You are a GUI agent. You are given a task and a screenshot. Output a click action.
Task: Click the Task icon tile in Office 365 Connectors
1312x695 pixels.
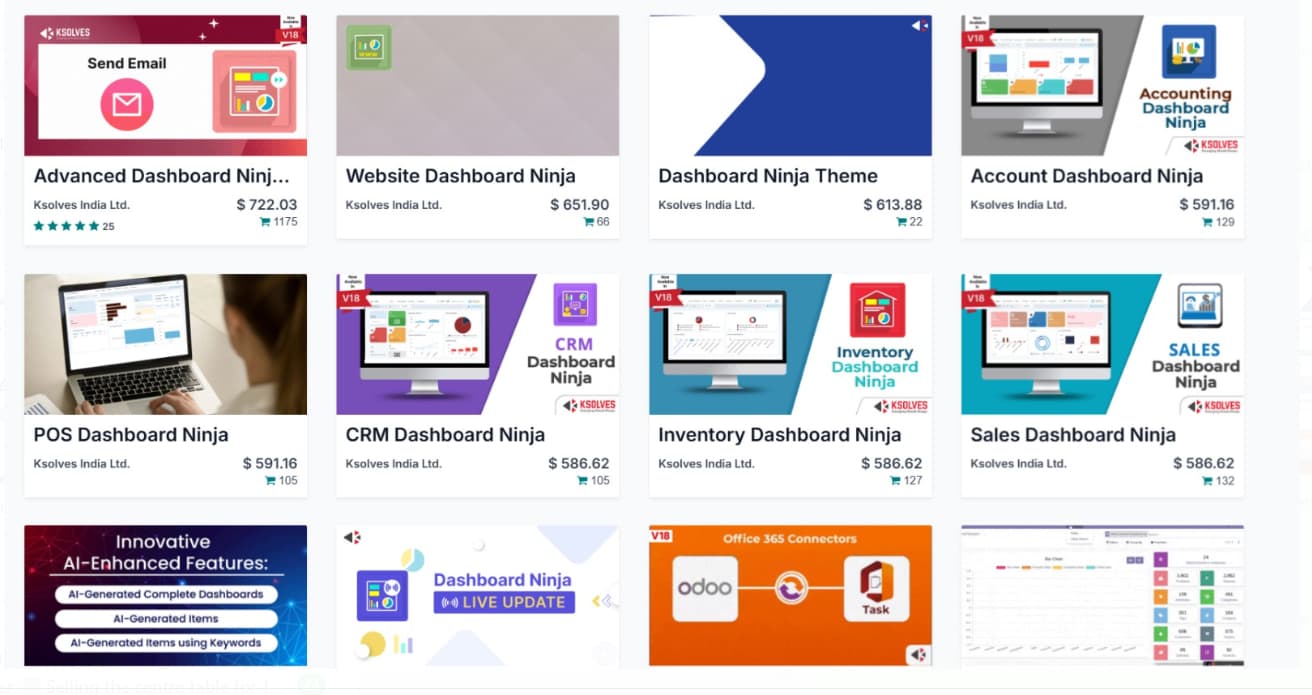coord(876,588)
